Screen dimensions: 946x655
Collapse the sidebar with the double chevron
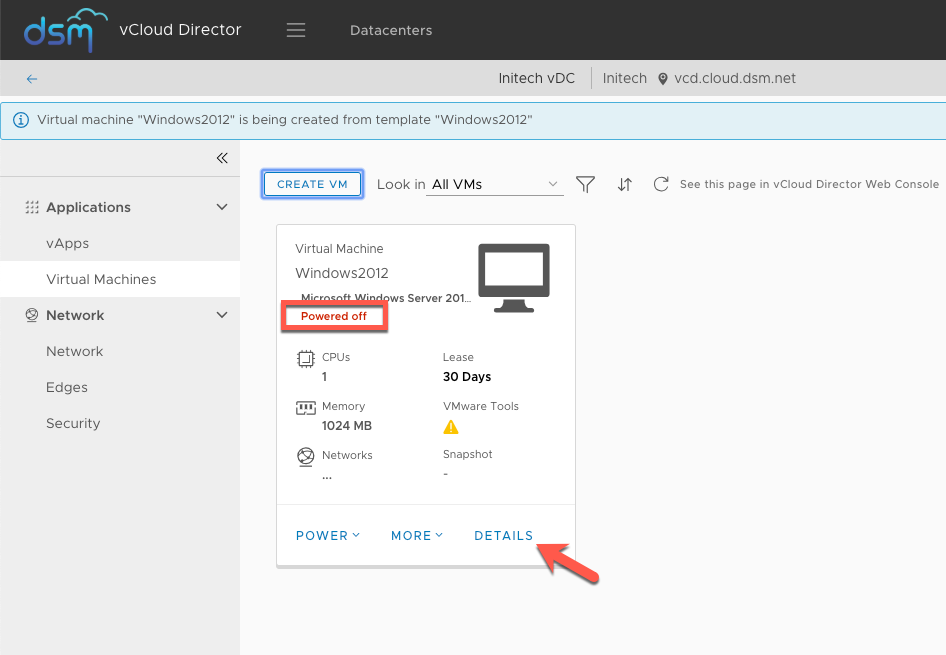(x=222, y=158)
